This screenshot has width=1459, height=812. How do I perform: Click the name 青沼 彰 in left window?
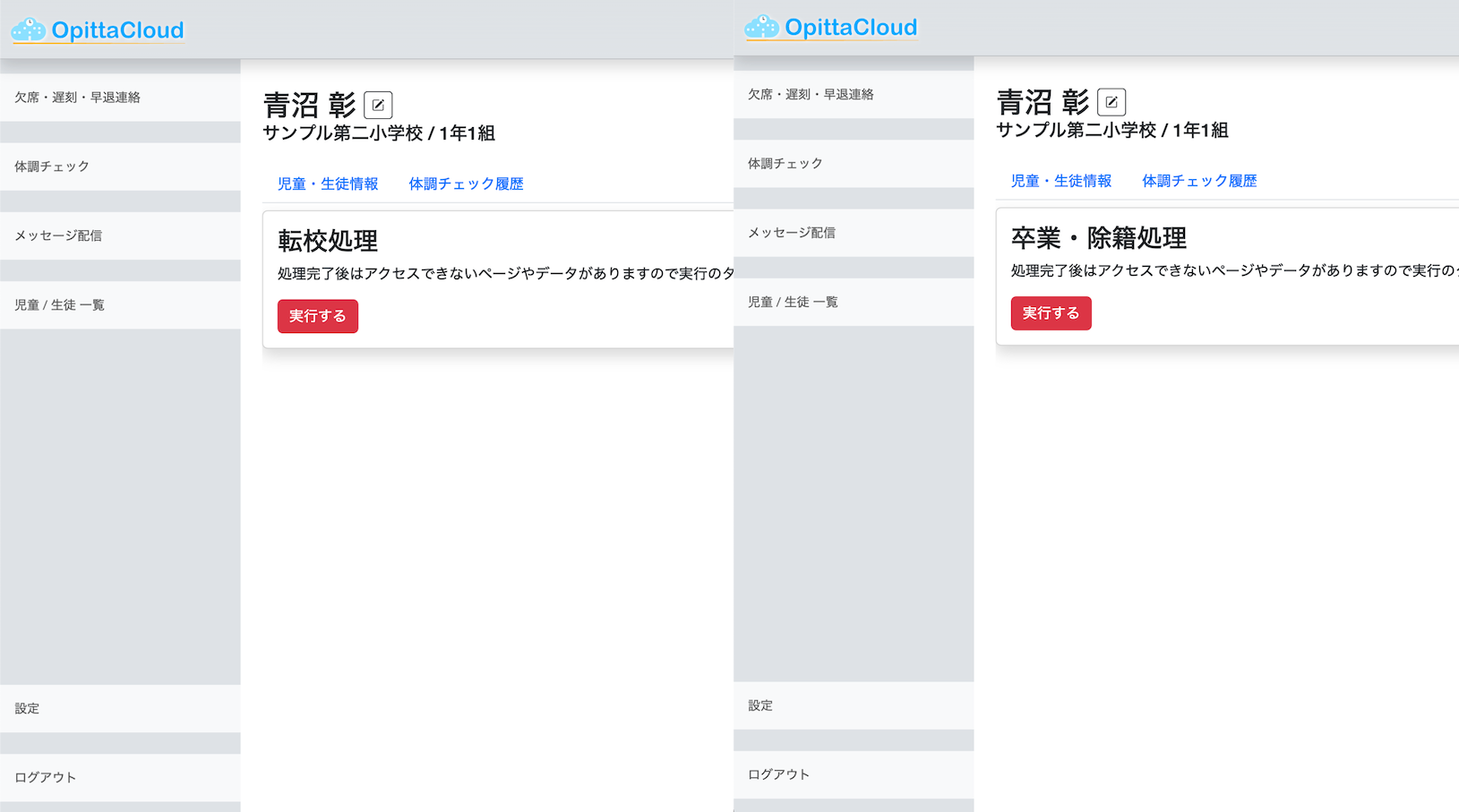[310, 106]
